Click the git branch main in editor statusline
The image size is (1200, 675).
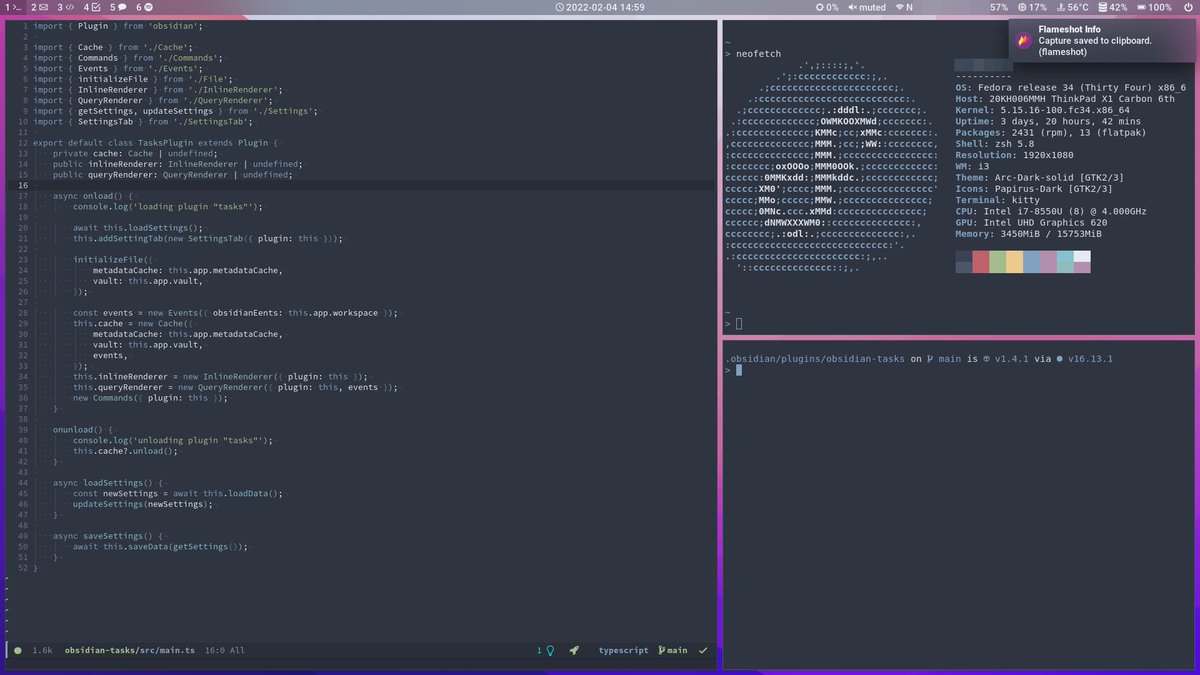click(673, 650)
